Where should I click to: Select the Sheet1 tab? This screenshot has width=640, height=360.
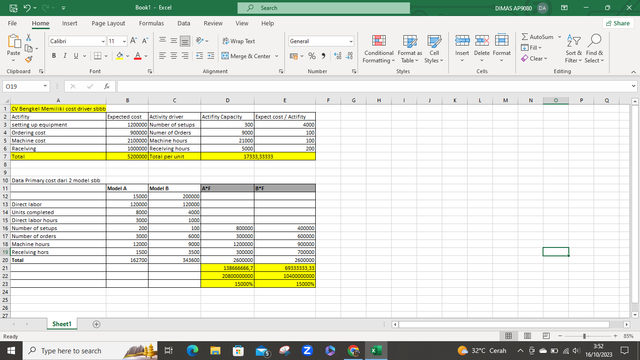pos(62,324)
